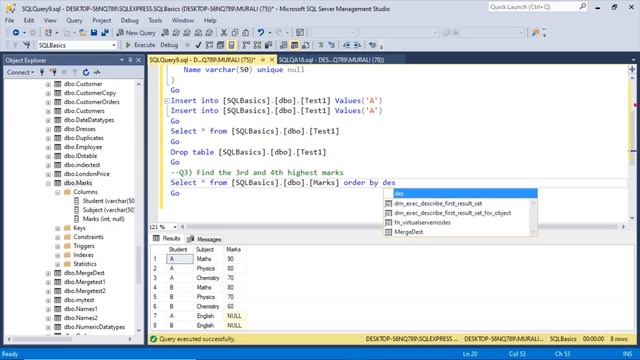Switch to the Messages tab

pyautogui.click(x=204, y=239)
